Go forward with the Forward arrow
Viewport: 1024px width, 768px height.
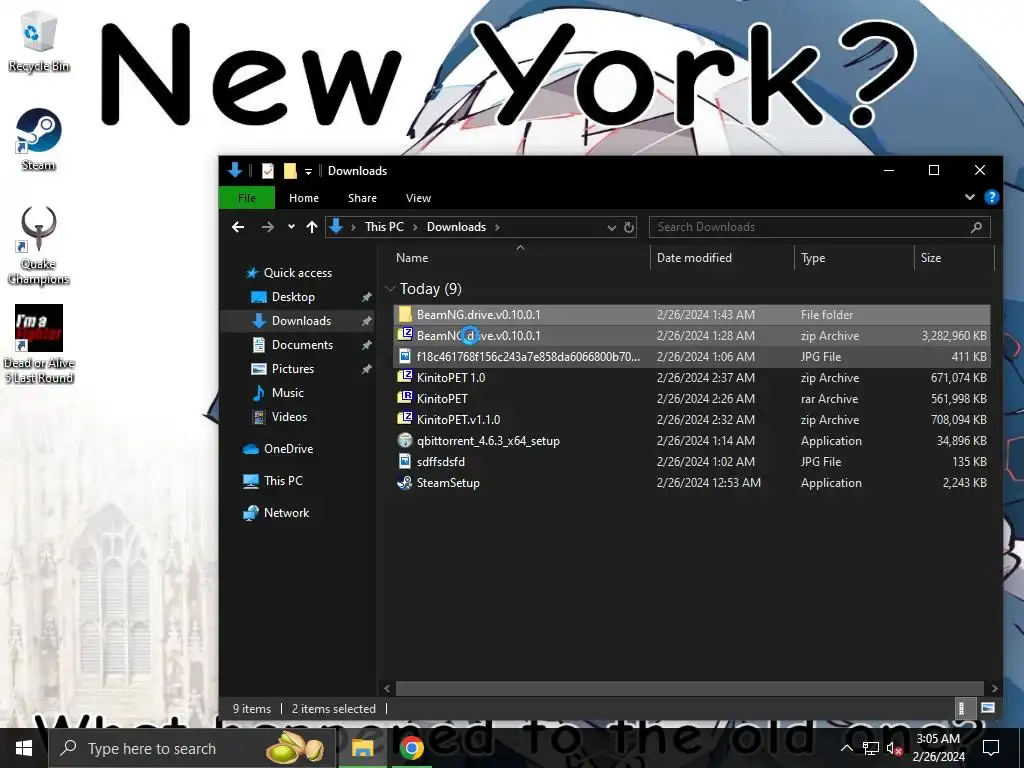[268, 227]
